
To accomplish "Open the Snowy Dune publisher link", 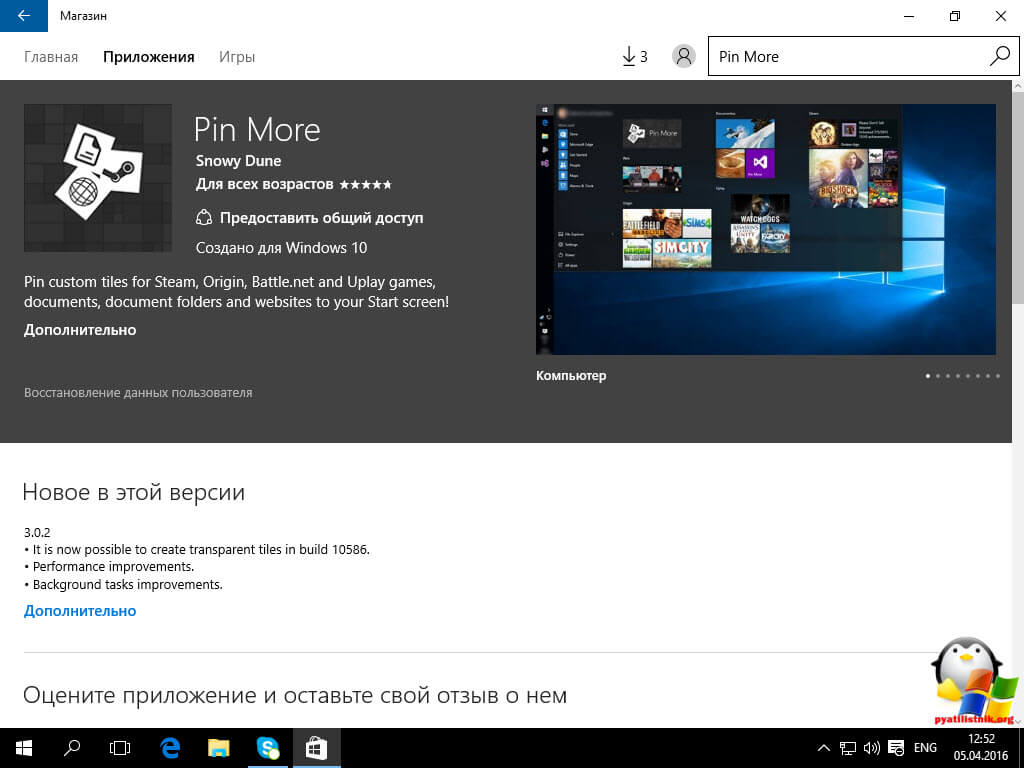I will pos(238,161).
